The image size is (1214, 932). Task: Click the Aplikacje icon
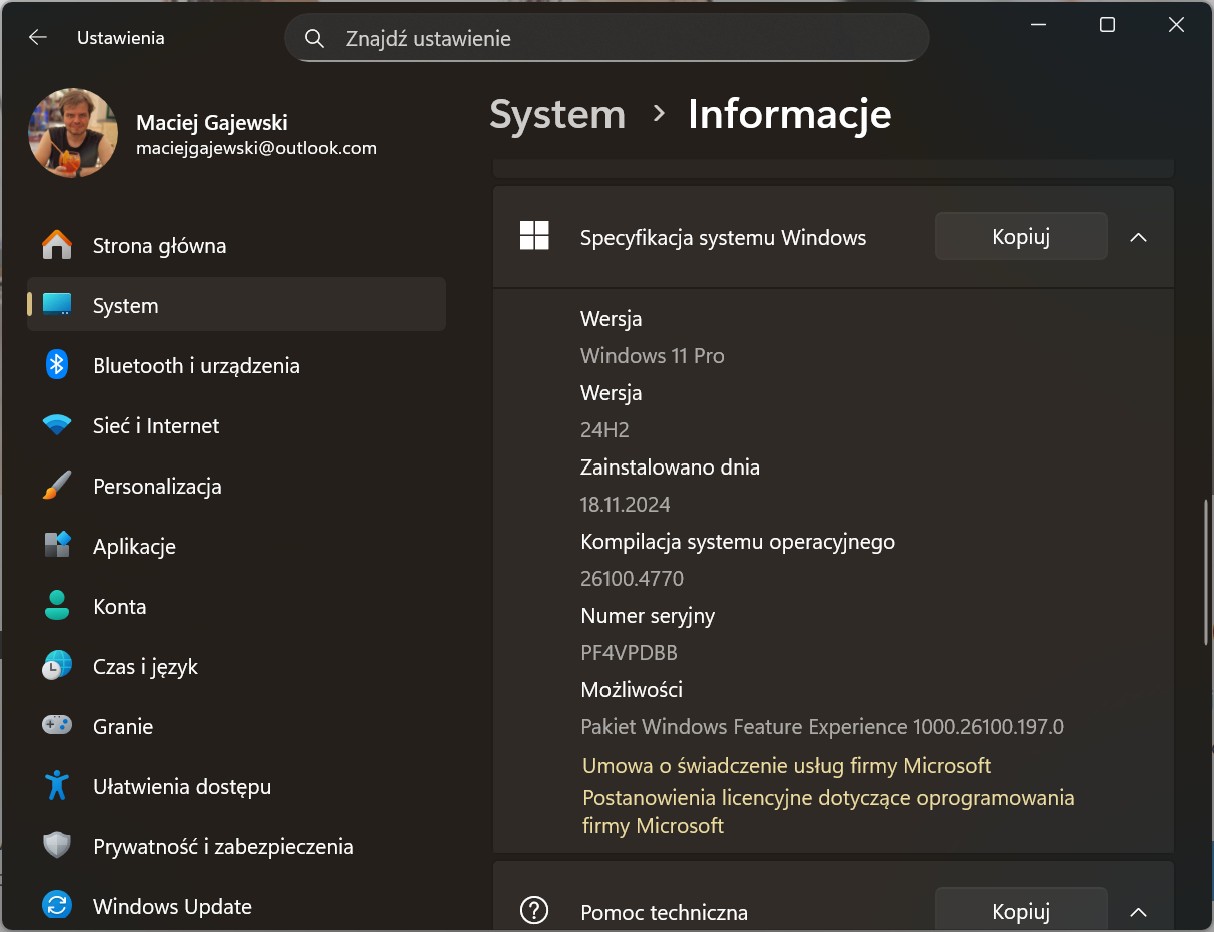point(57,546)
